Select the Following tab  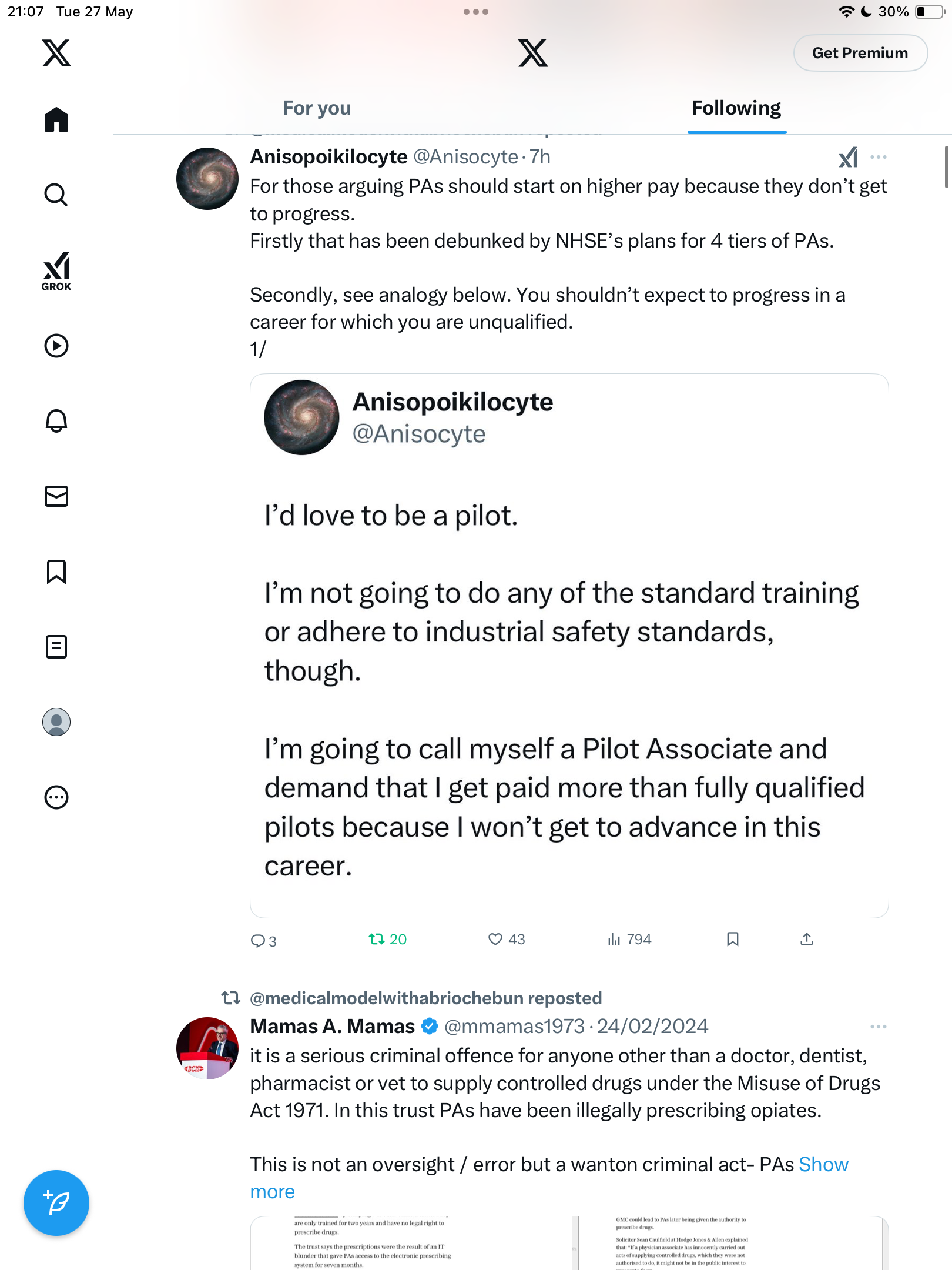click(736, 108)
